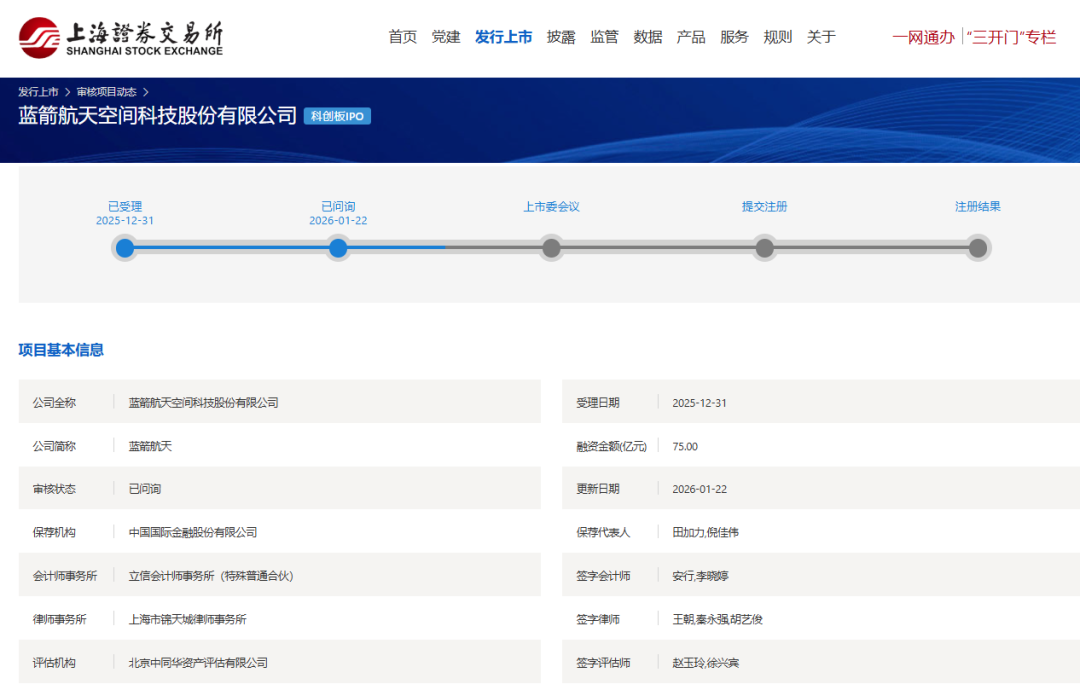Open the 关于 menu
This screenshot has height=690, width=1080.
pyautogui.click(x=820, y=36)
